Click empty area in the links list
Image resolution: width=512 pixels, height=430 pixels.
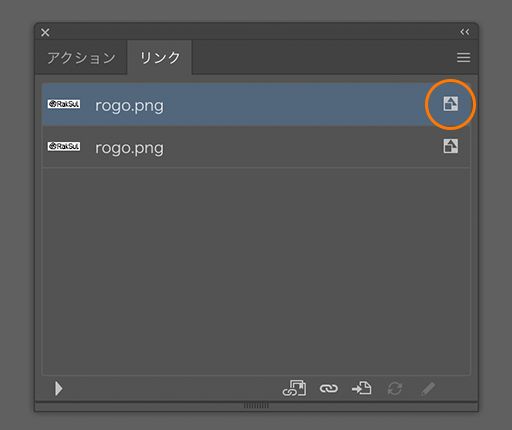[256, 271]
